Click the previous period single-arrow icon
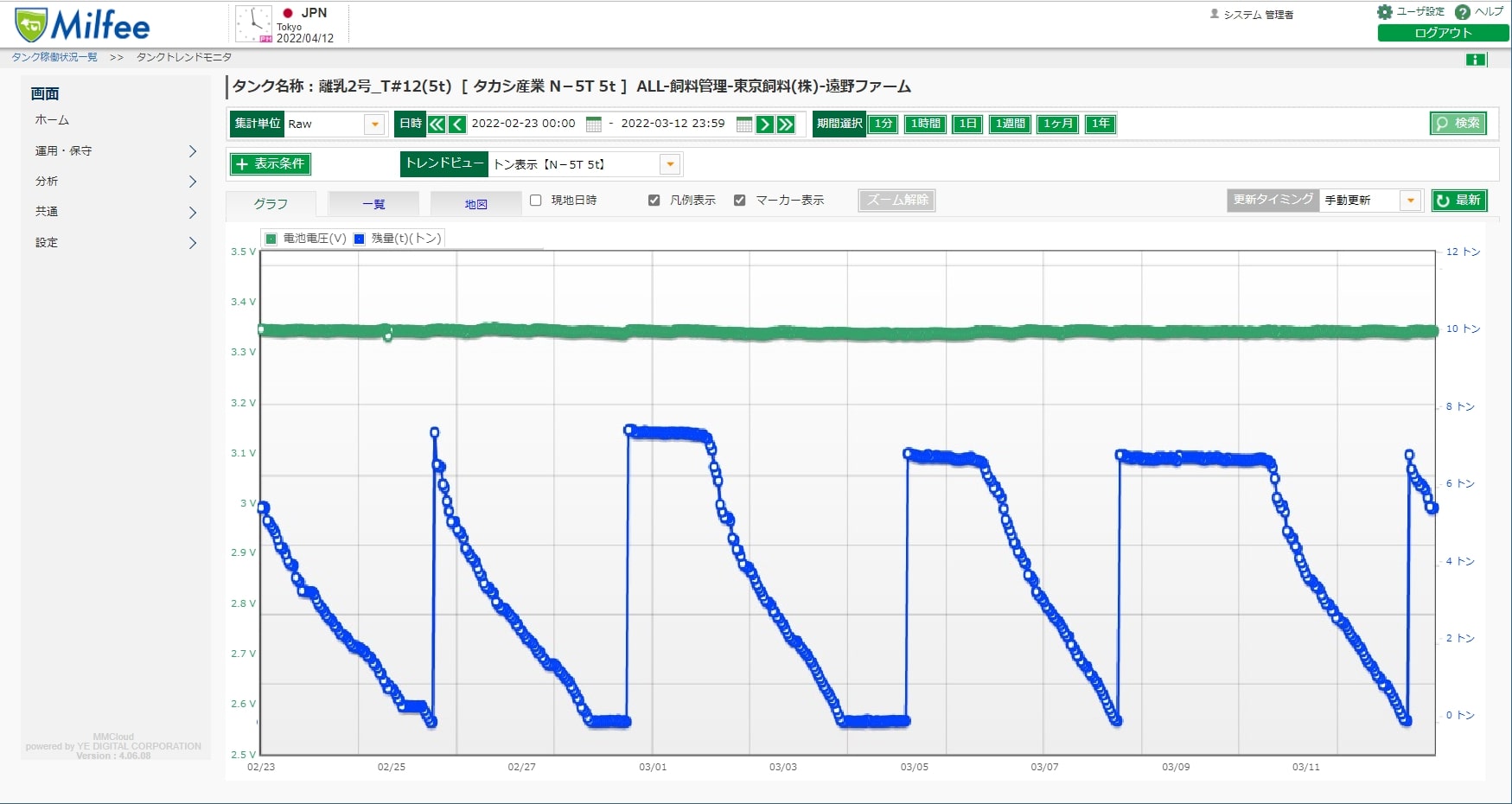This screenshot has width=1512, height=804. [457, 124]
